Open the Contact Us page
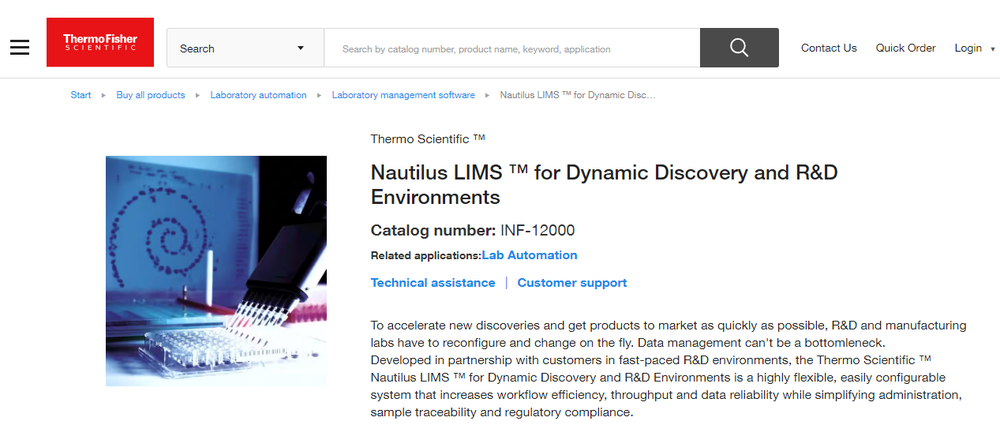Viewport: 1000px width, 445px height. point(828,48)
